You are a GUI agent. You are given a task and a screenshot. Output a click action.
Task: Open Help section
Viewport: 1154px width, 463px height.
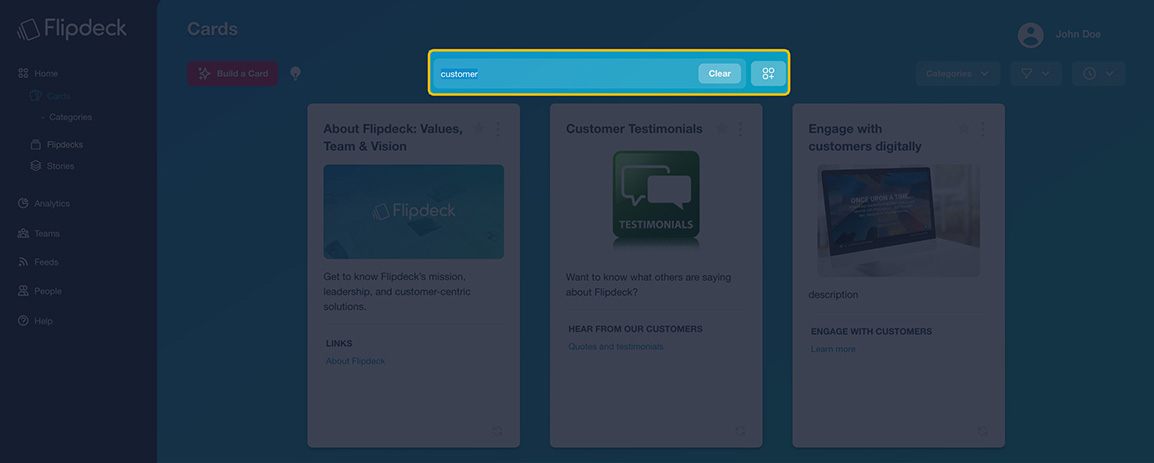coord(35,321)
